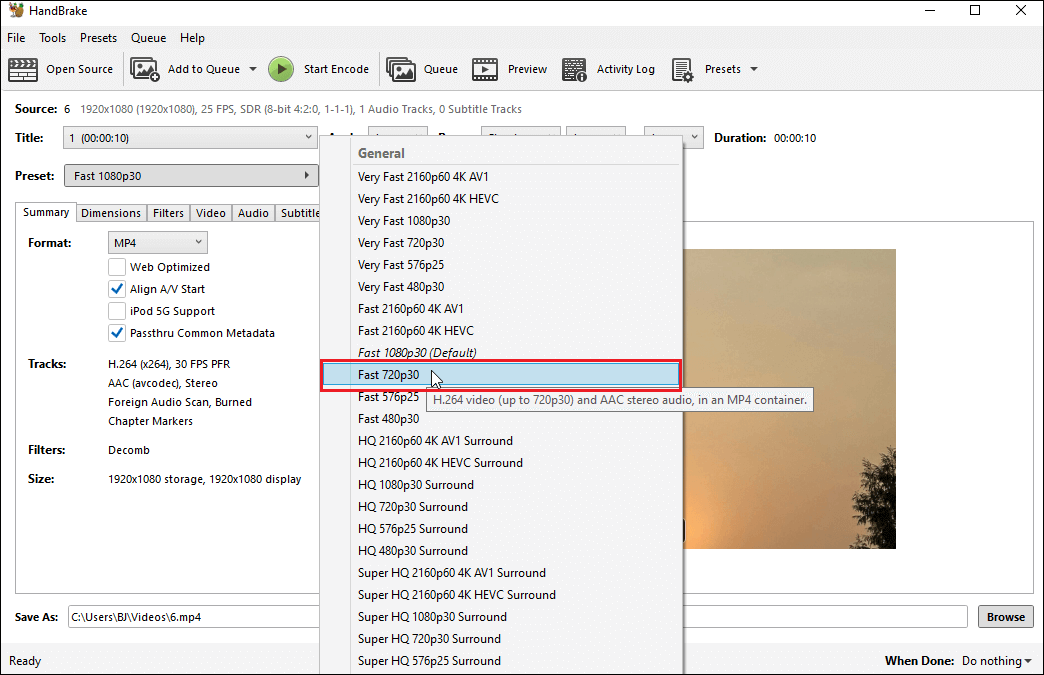Select preset Very Fast 1080p30

coord(501,221)
